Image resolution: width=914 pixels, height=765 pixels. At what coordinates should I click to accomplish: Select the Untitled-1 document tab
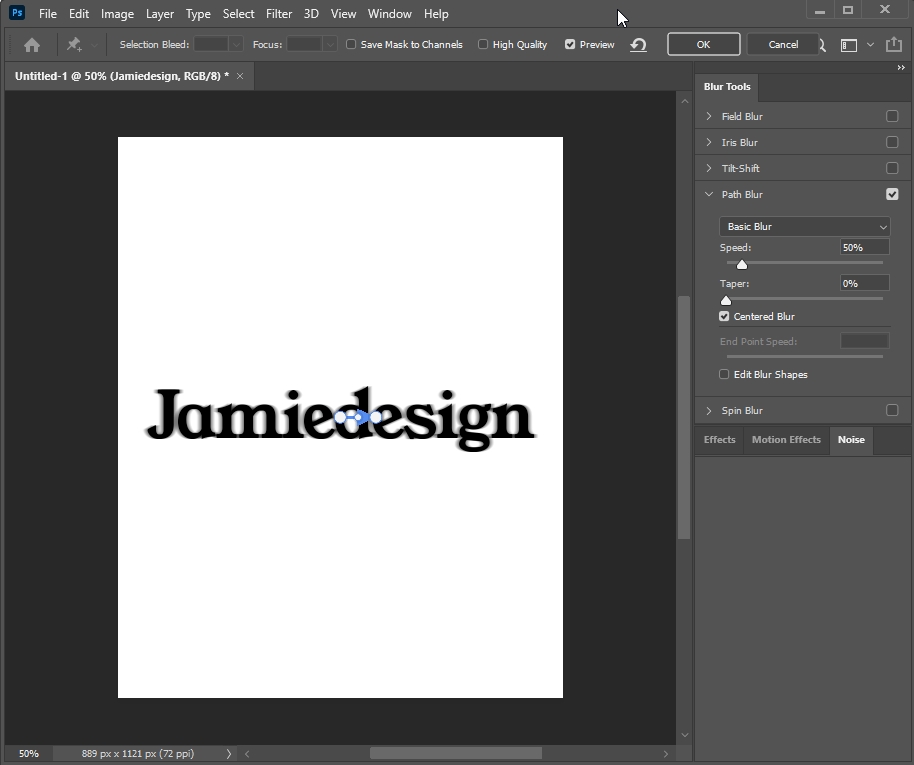click(x=121, y=76)
